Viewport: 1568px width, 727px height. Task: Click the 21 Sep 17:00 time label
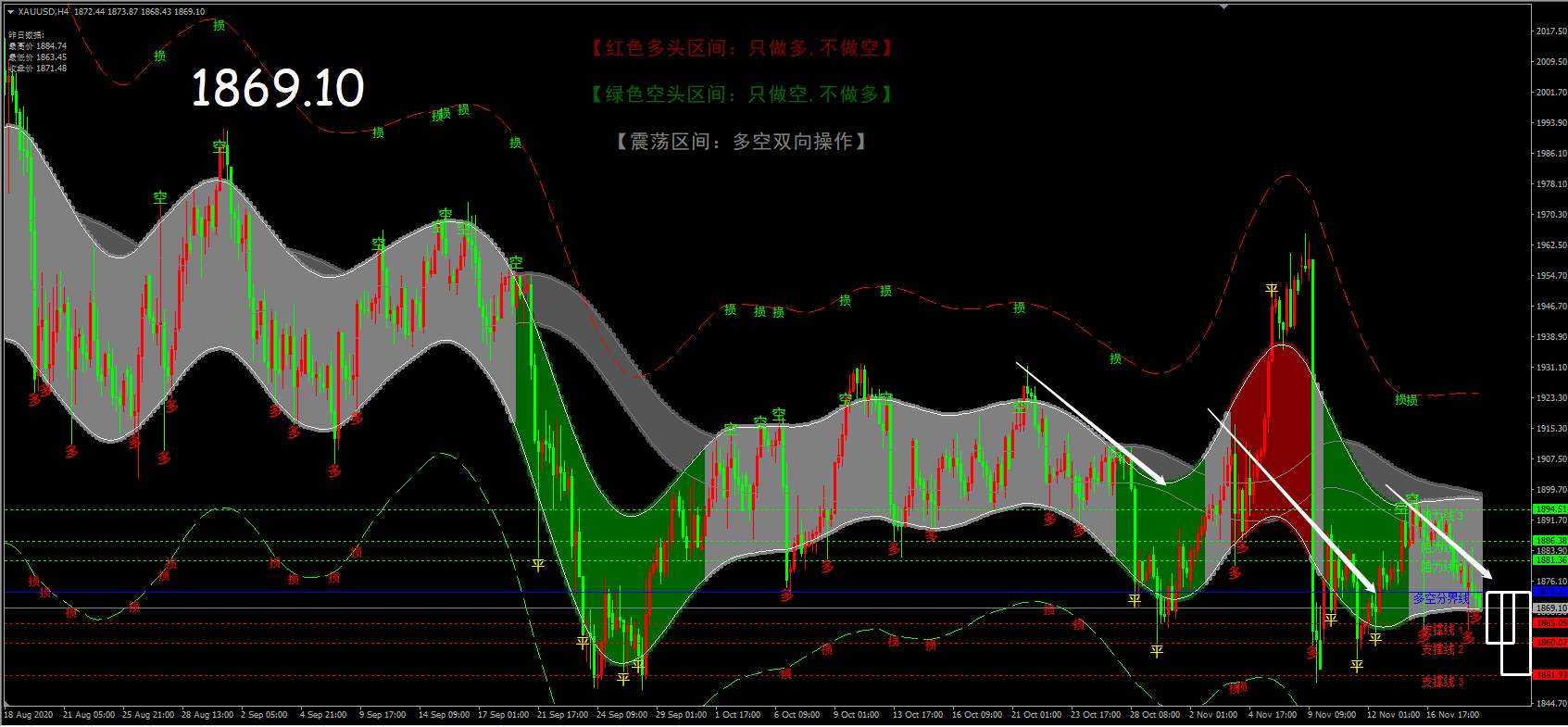[564, 715]
